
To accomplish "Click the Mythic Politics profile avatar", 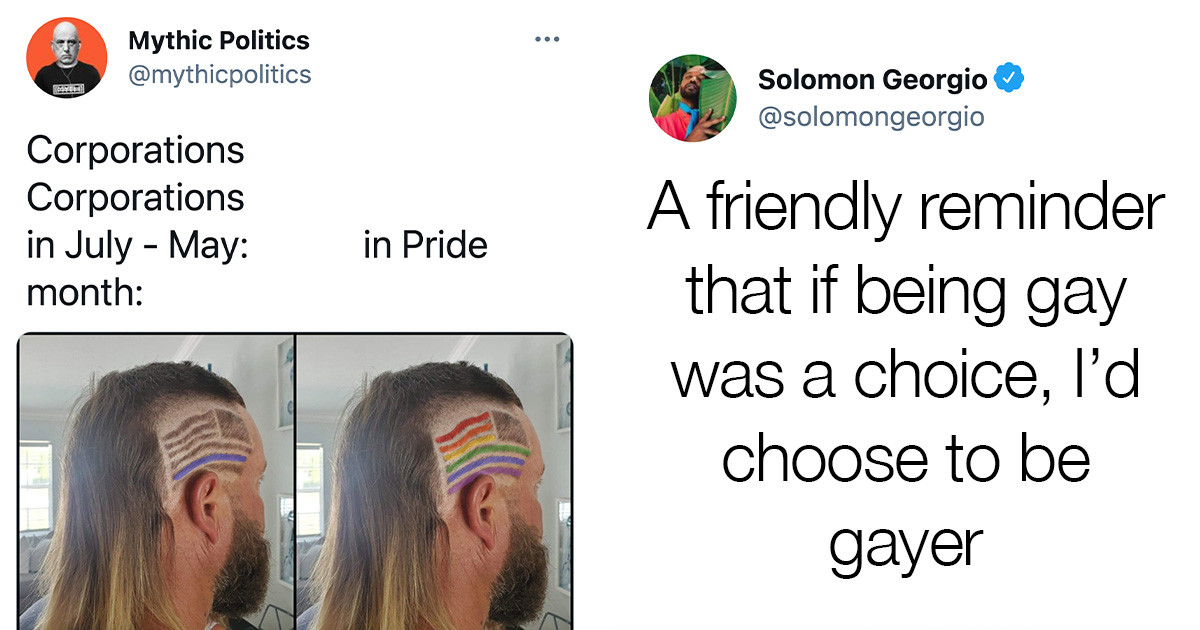I will pos(66,57).
